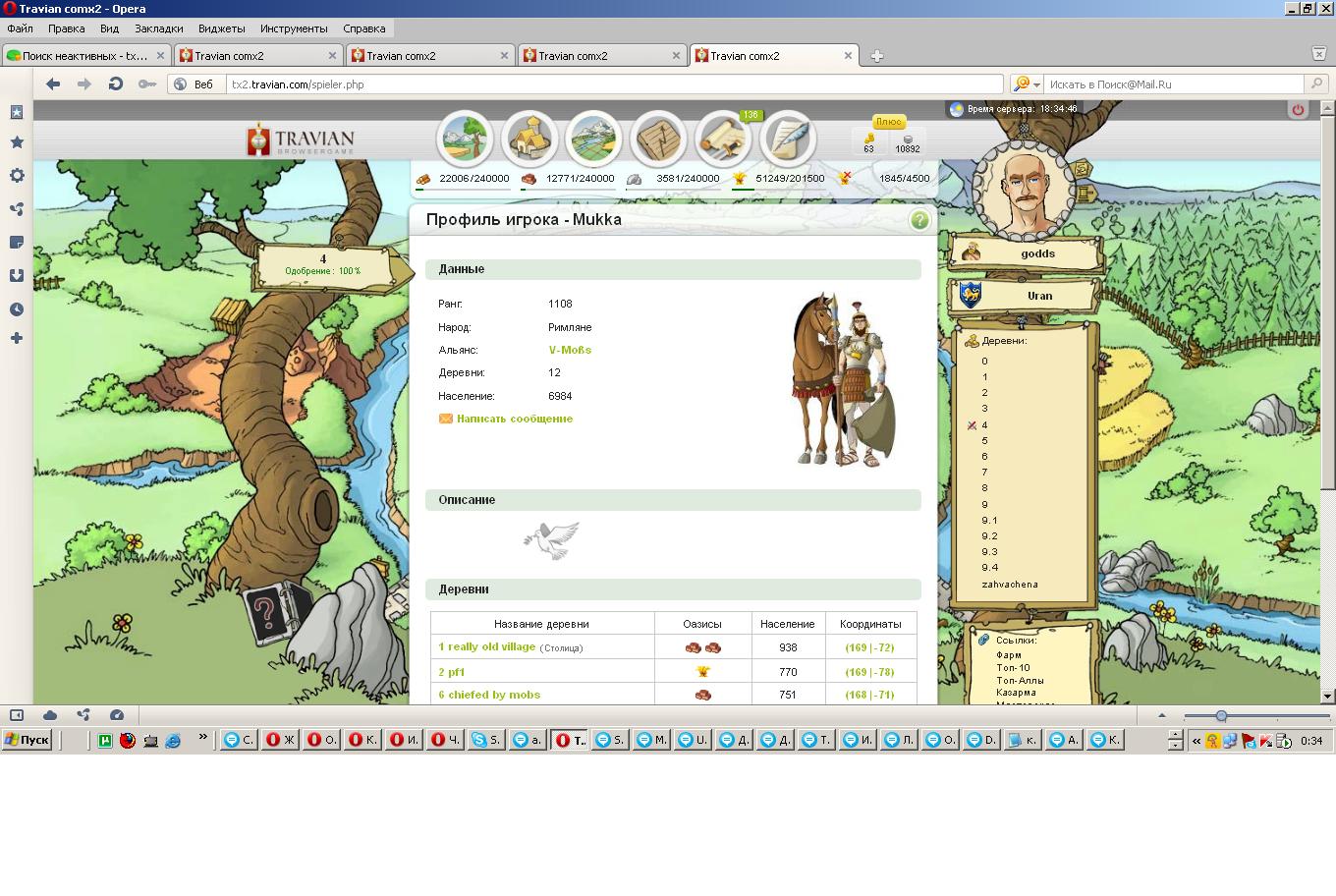This screenshot has width=1336, height=896.
Task: Open the Фарм shortcut link
Action: point(1009,654)
